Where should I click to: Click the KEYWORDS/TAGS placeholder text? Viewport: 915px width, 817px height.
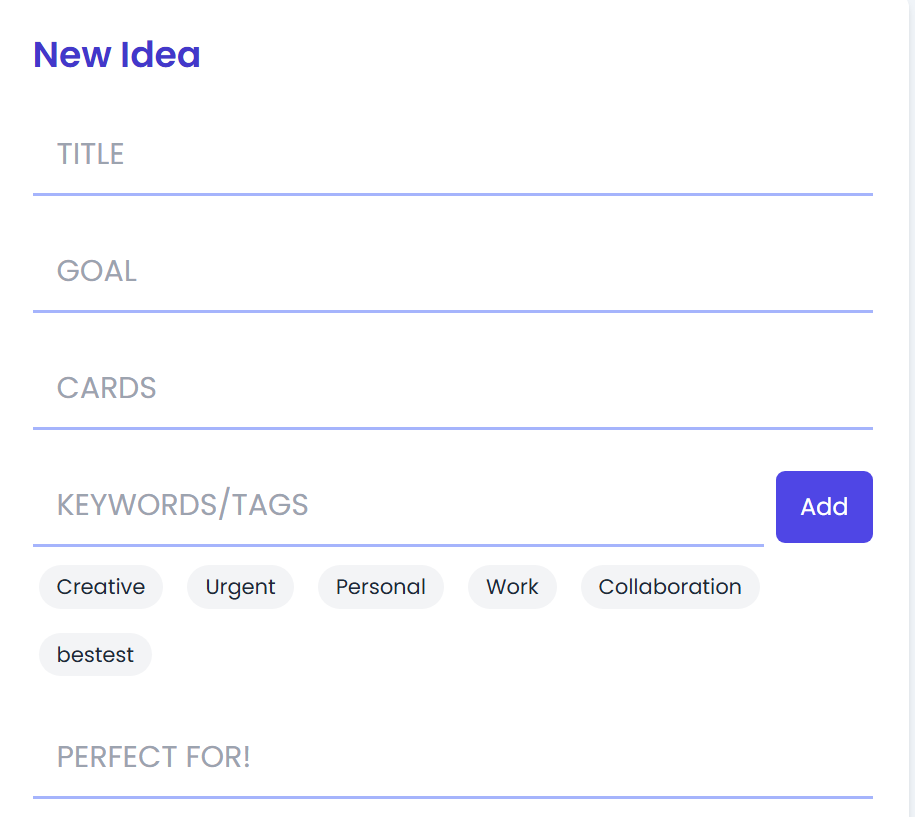[182, 505]
